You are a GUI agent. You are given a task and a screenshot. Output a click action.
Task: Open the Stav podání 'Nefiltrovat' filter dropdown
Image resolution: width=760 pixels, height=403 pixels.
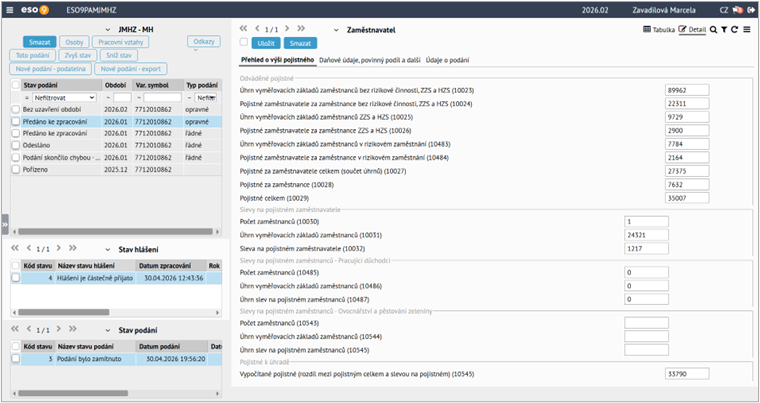[x=64, y=98]
